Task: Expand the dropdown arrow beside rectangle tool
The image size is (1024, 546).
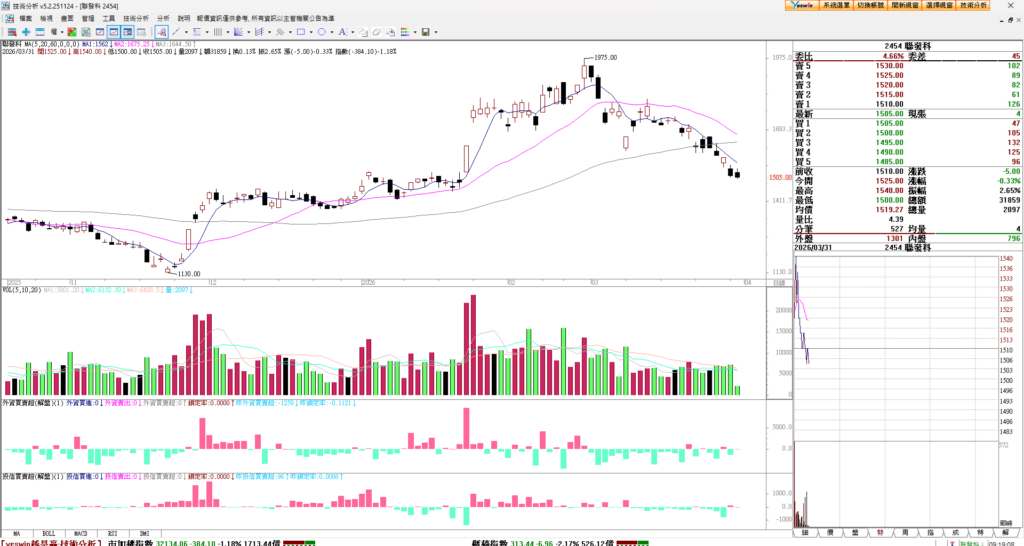Action: [x=311, y=32]
